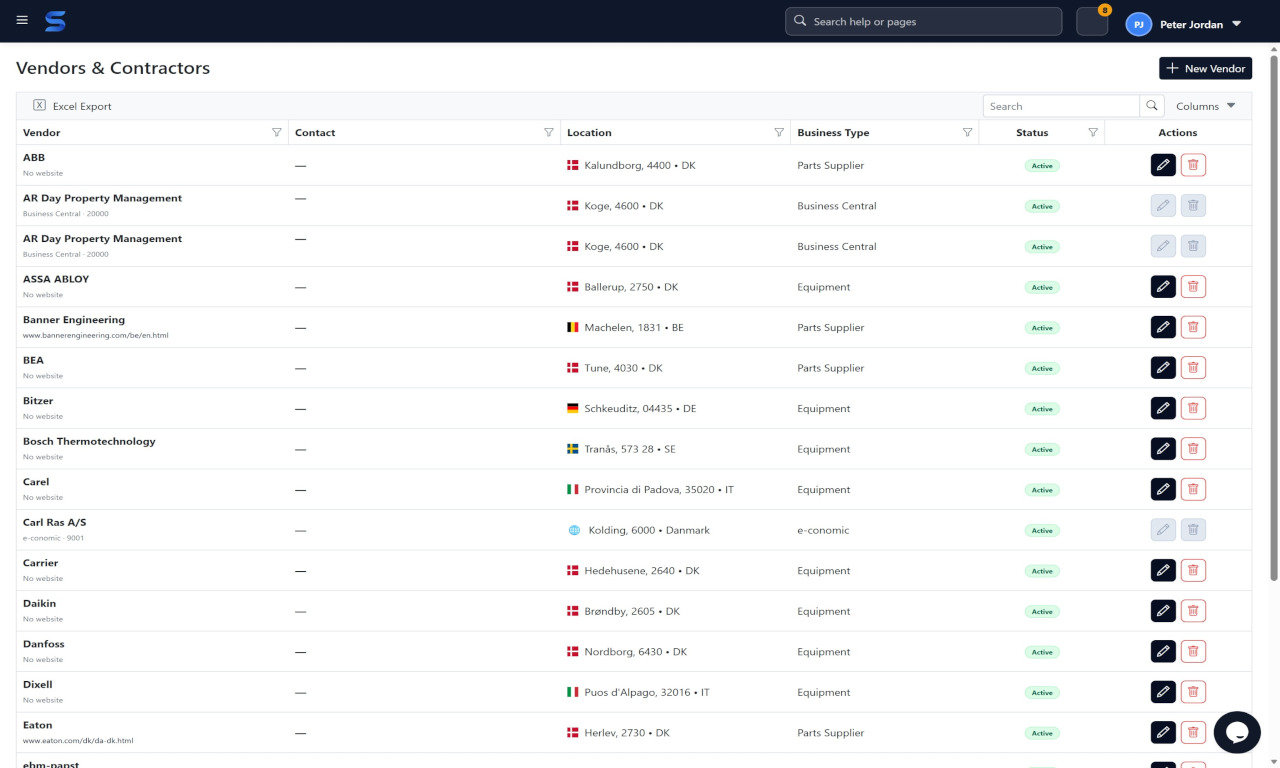Edit the Bosch Thermotechnology vendor
This screenshot has height=768, width=1280.
(1163, 449)
